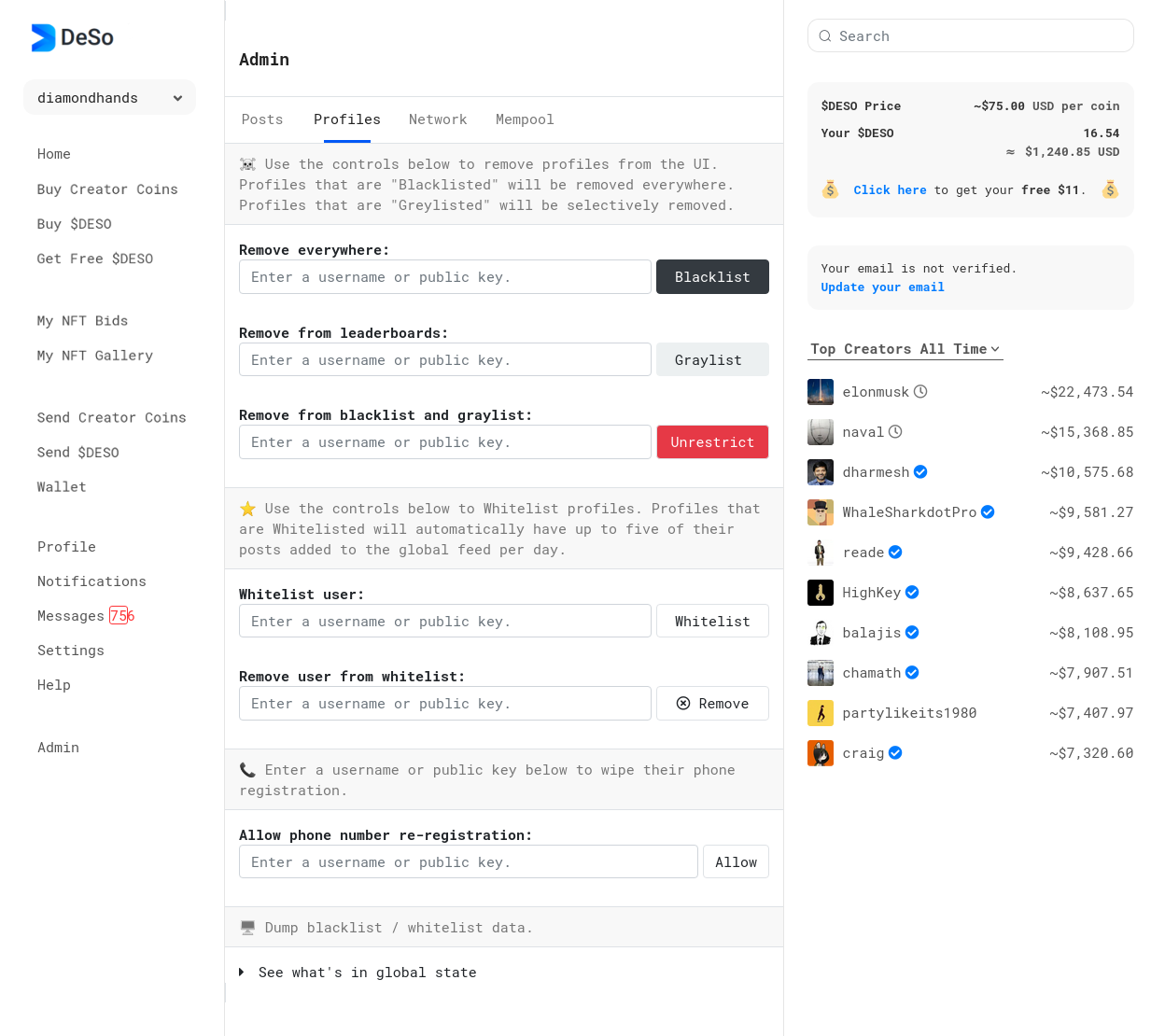Click reade's avatar image
The height and width of the screenshot is (1036, 1165).
pyautogui.click(x=821, y=553)
